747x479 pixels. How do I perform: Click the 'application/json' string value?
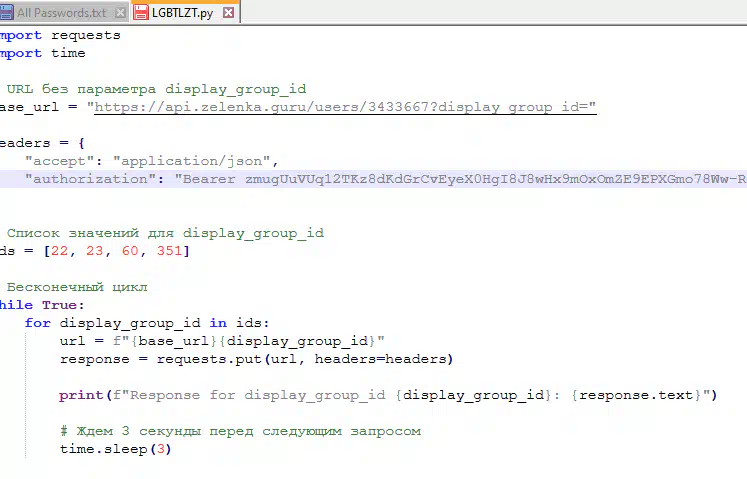click(x=192, y=161)
